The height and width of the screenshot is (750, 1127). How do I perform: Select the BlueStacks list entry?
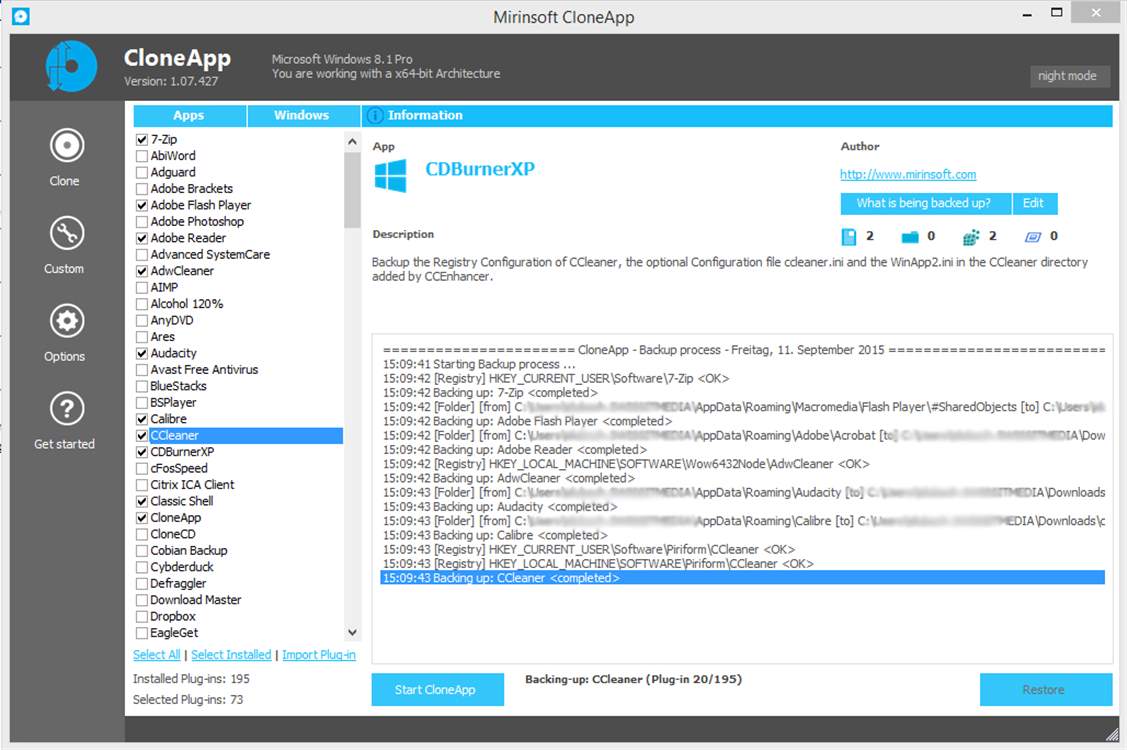click(178, 387)
